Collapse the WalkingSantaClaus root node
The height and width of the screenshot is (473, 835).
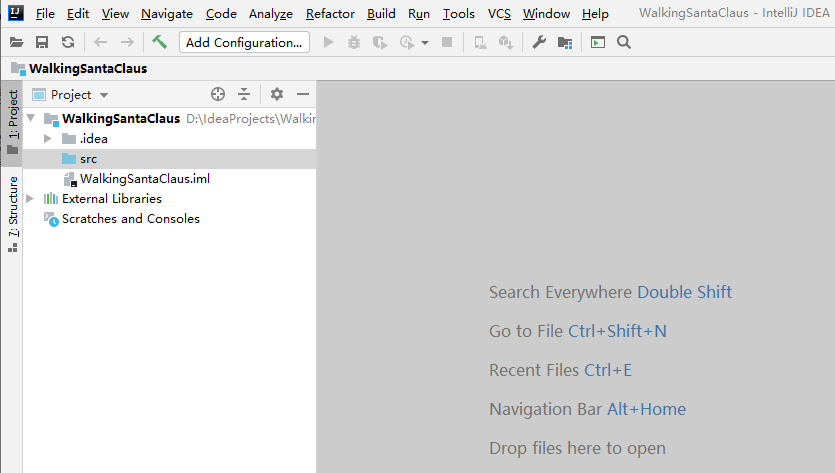click(x=31, y=118)
